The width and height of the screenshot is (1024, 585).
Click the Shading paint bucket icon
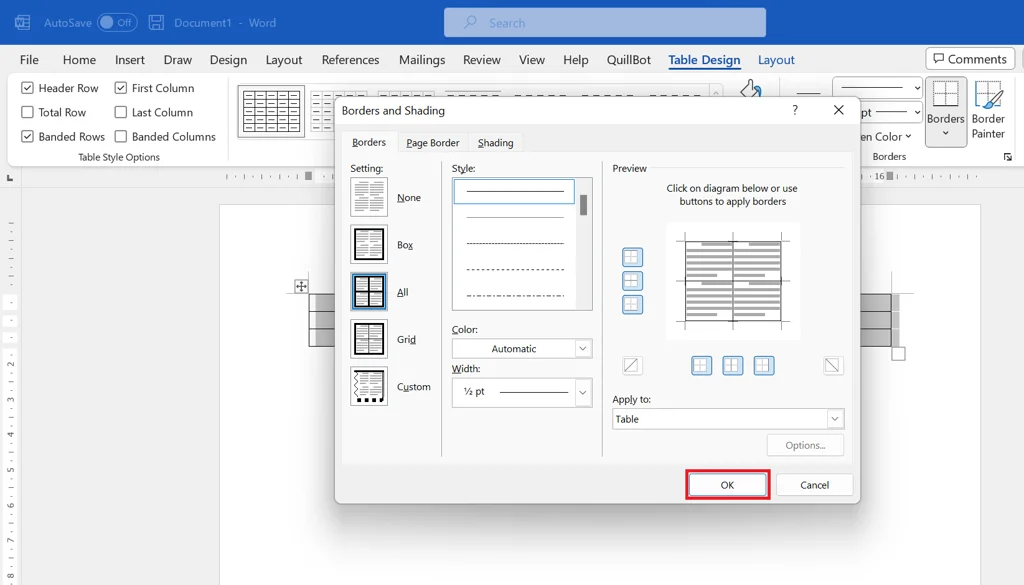[x=750, y=88]
